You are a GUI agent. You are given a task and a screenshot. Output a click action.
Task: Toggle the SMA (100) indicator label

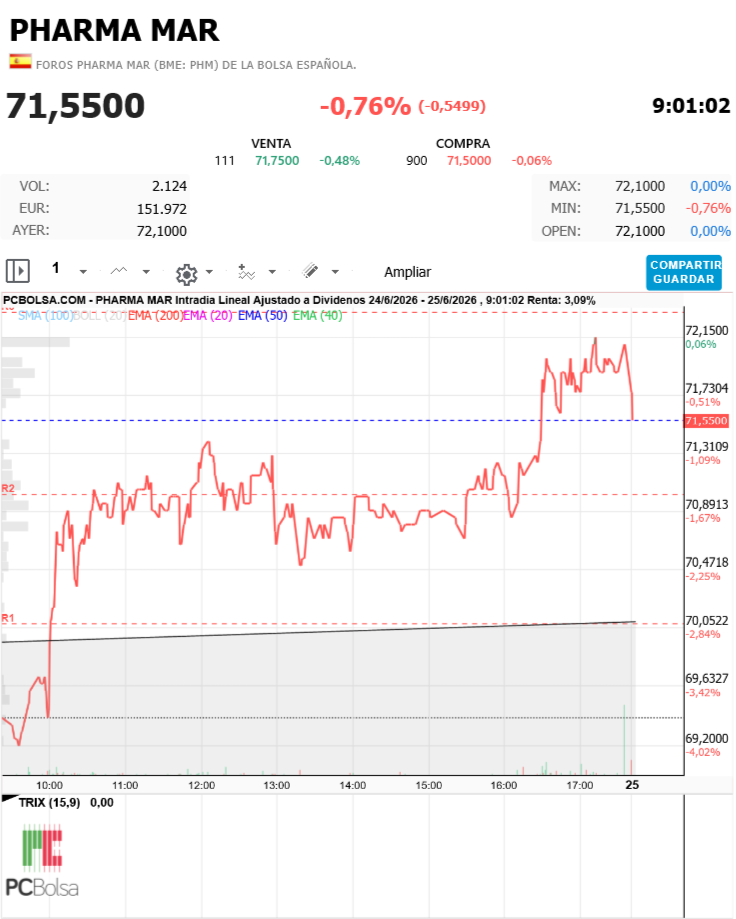45,315
